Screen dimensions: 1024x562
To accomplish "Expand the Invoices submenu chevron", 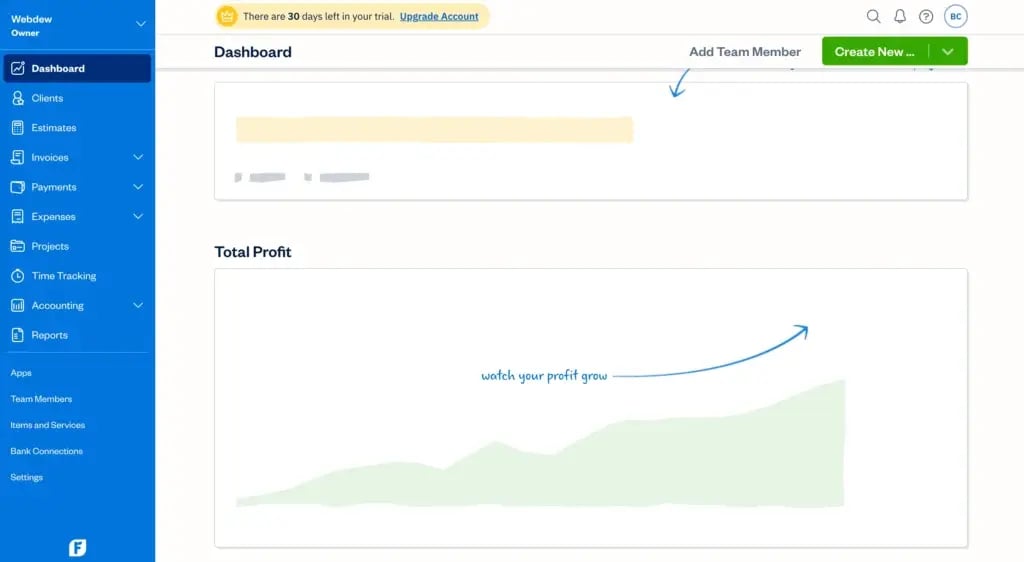I will click(138, 157).
